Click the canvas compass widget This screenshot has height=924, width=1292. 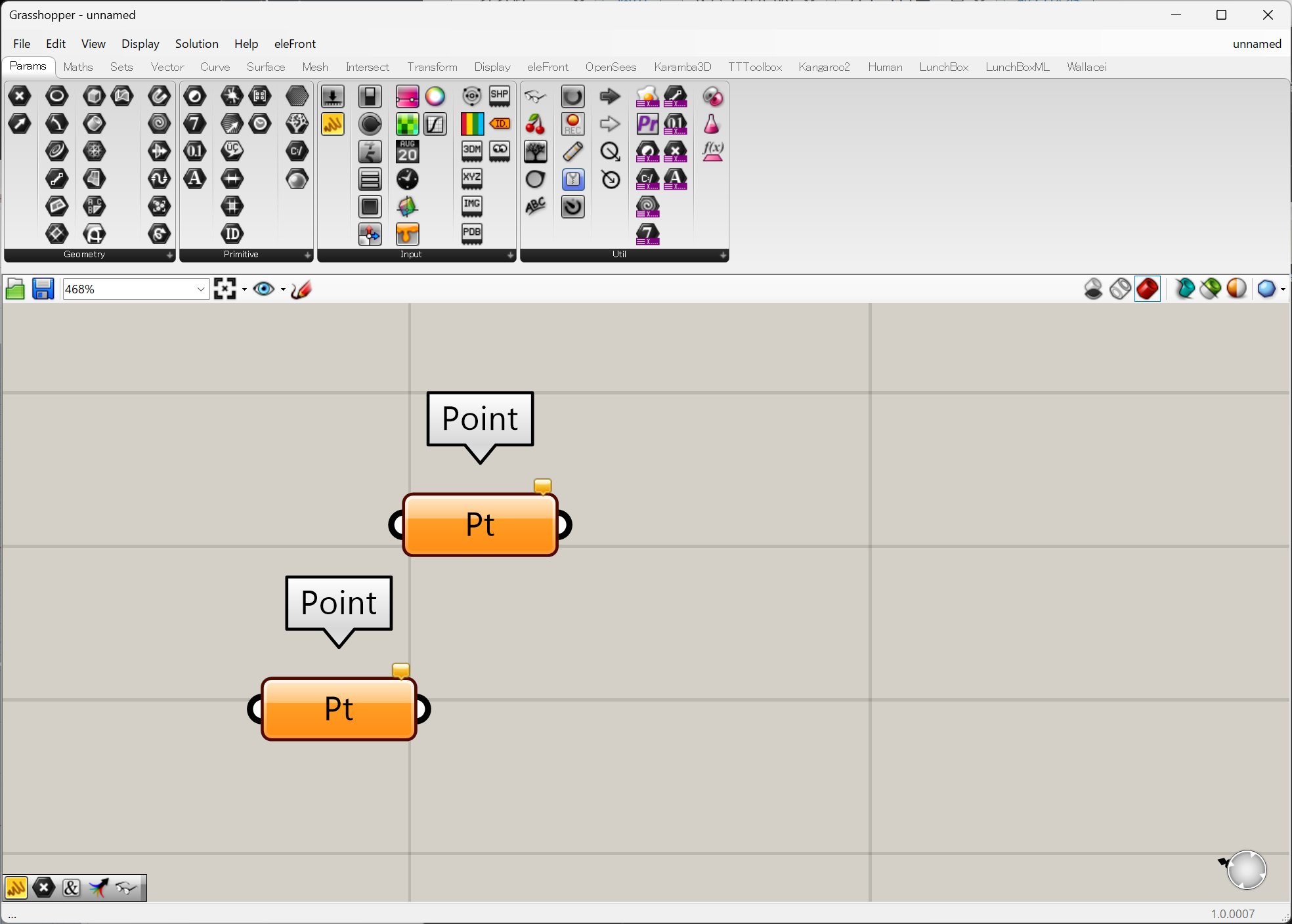coord(1245,870)
